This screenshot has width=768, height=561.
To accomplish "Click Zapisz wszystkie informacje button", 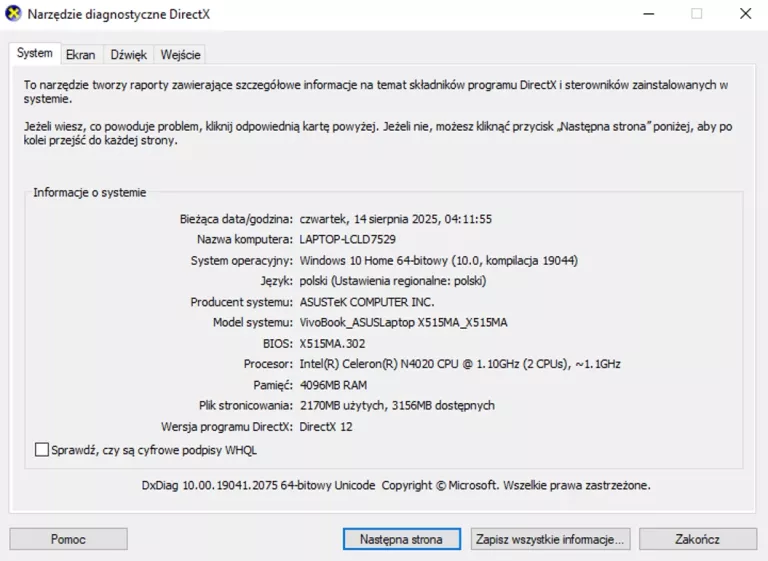I will (x=550, y=539).
